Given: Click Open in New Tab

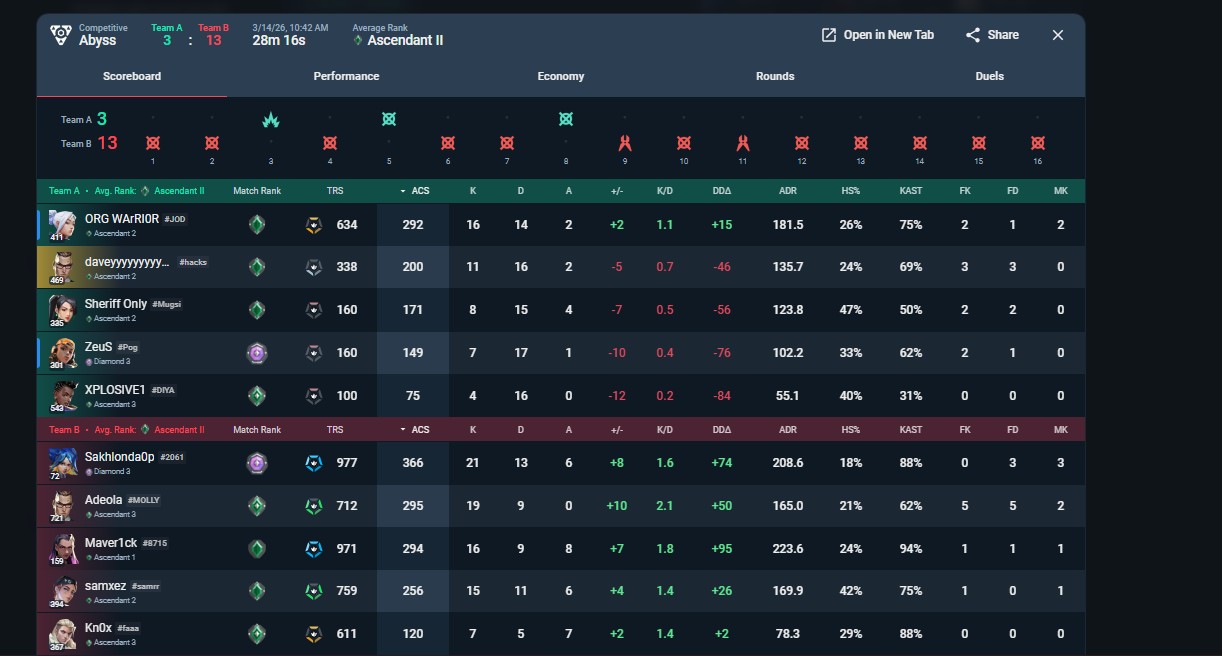Looking at the screenshot, I should (877, 35).
